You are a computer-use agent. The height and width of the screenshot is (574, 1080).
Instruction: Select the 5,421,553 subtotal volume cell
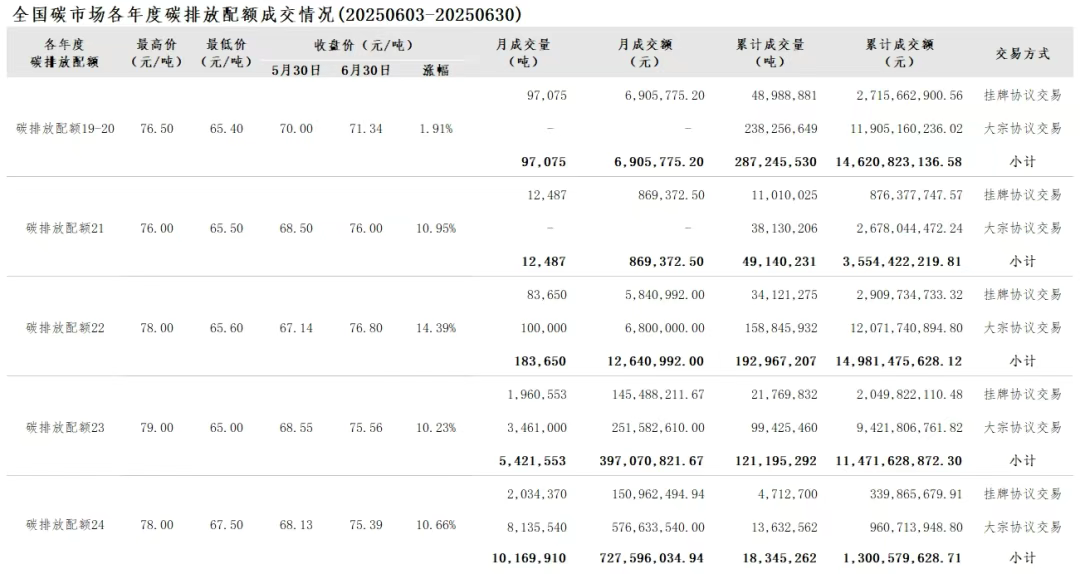532,461
